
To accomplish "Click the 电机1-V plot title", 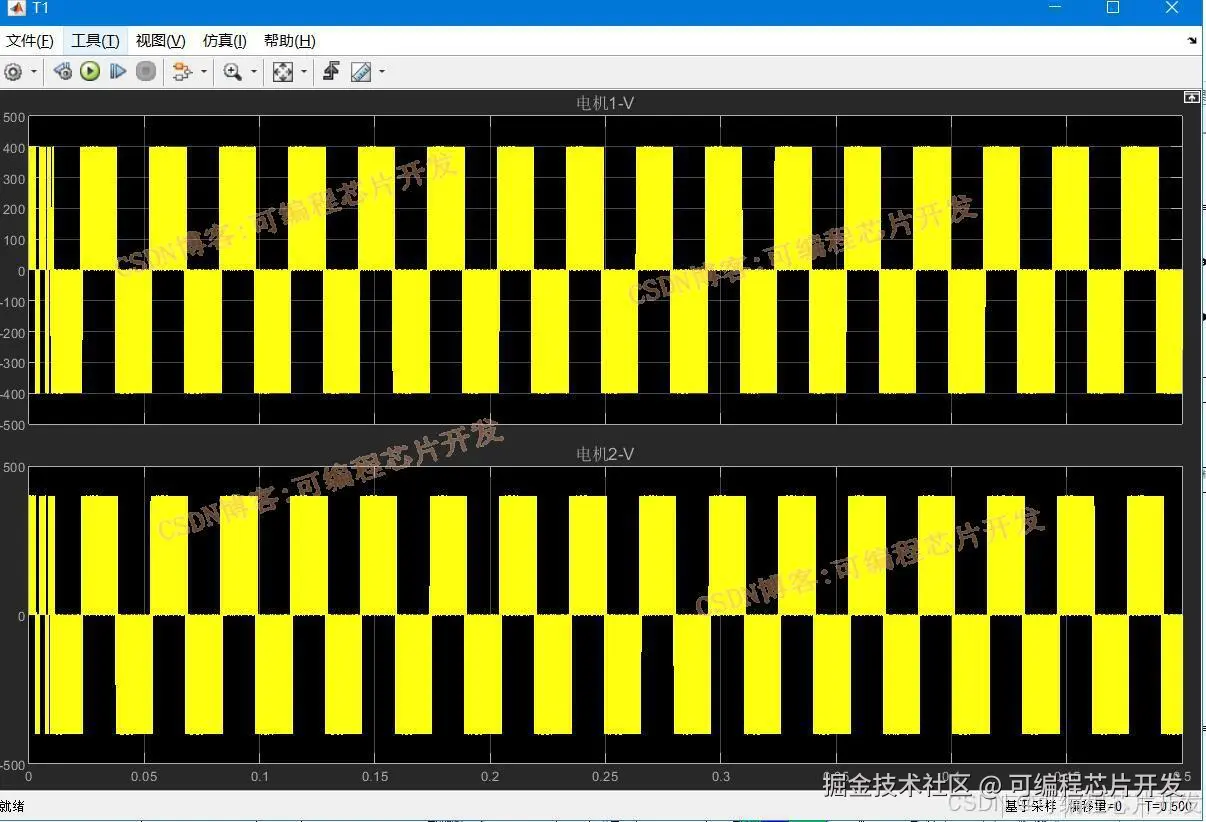I will coord(605,103).
